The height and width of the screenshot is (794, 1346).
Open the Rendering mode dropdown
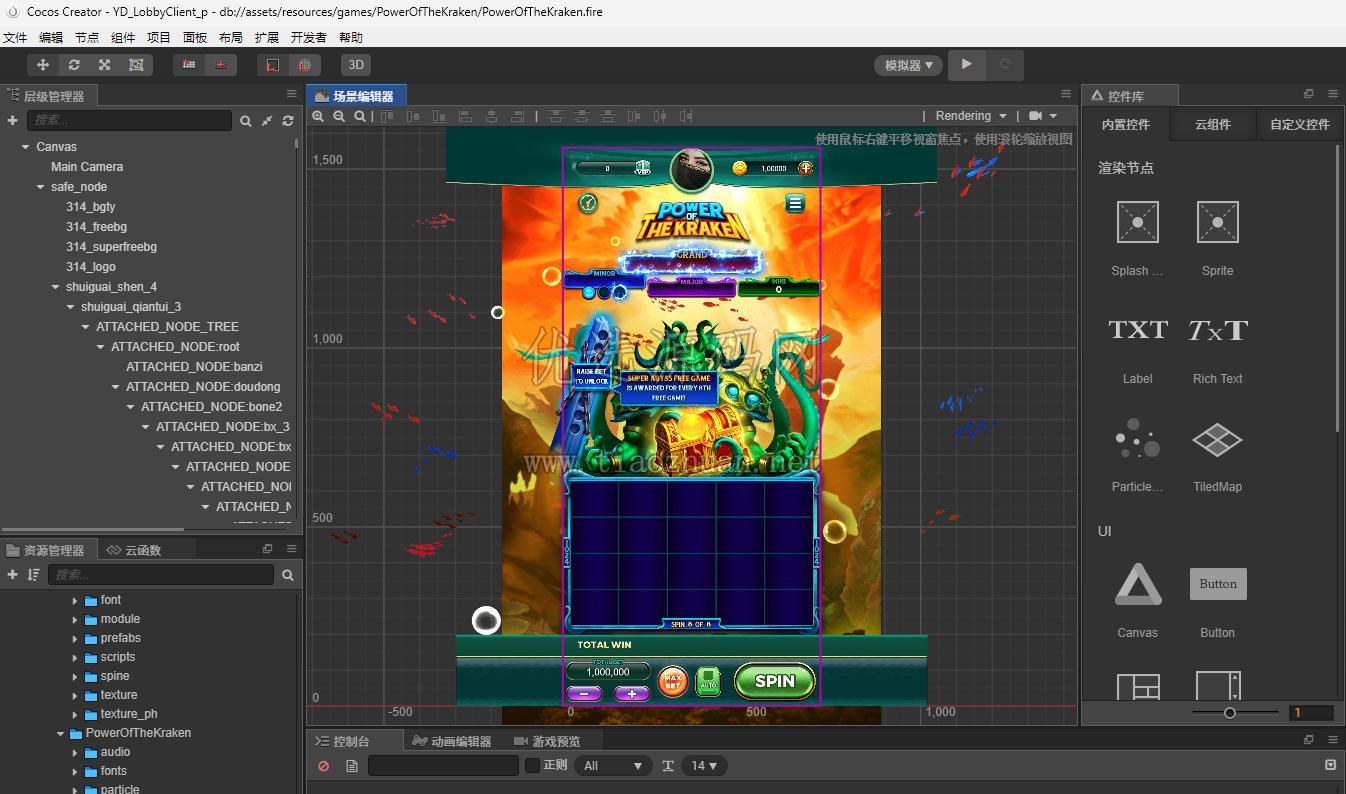[969, 116]
